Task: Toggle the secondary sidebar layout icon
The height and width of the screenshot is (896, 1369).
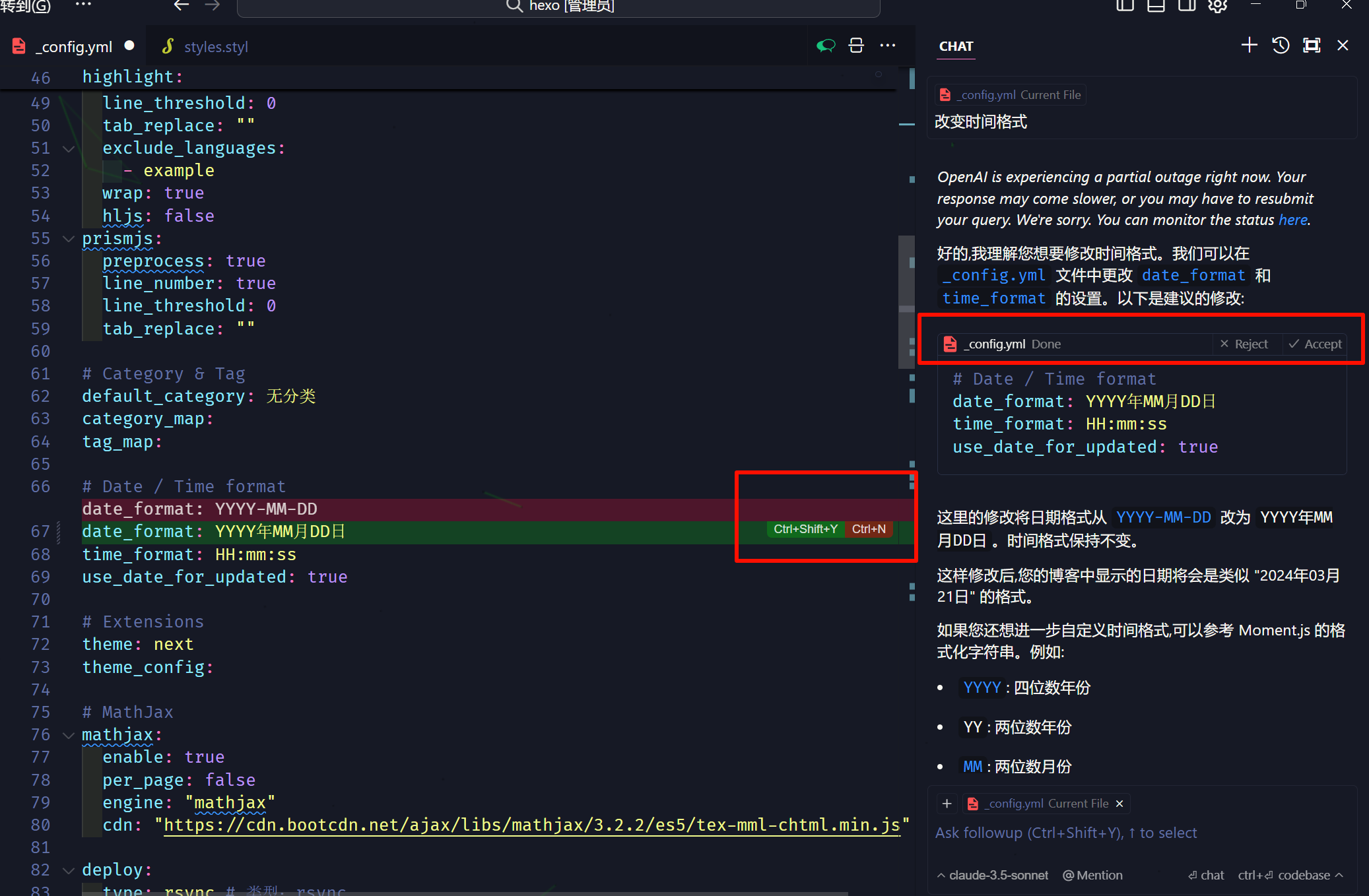Action: tap(1187, 6)
